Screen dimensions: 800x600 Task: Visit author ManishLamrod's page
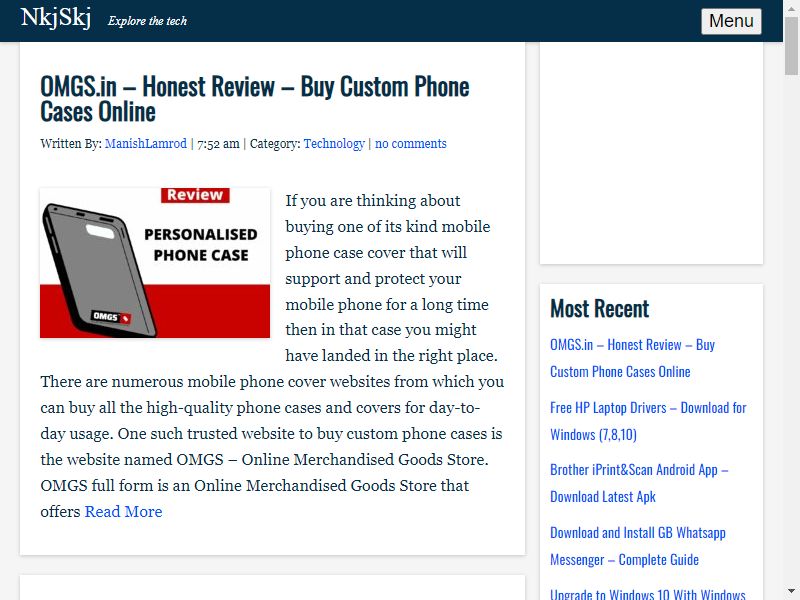146,144
